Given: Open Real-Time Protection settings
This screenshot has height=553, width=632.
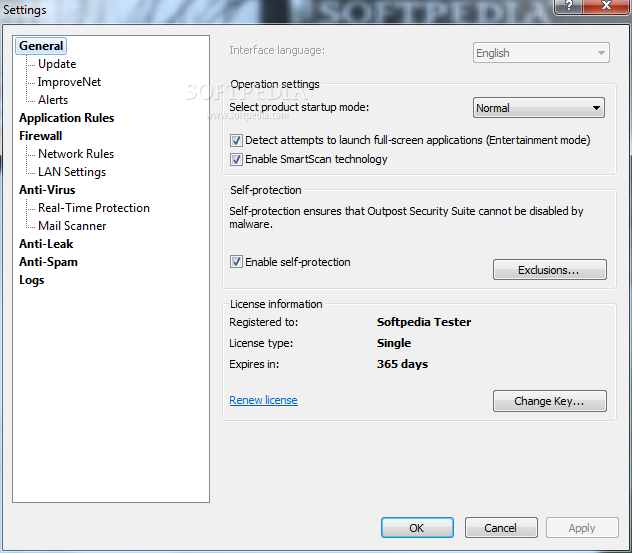Looking at the screenshot, I should 94,208.
